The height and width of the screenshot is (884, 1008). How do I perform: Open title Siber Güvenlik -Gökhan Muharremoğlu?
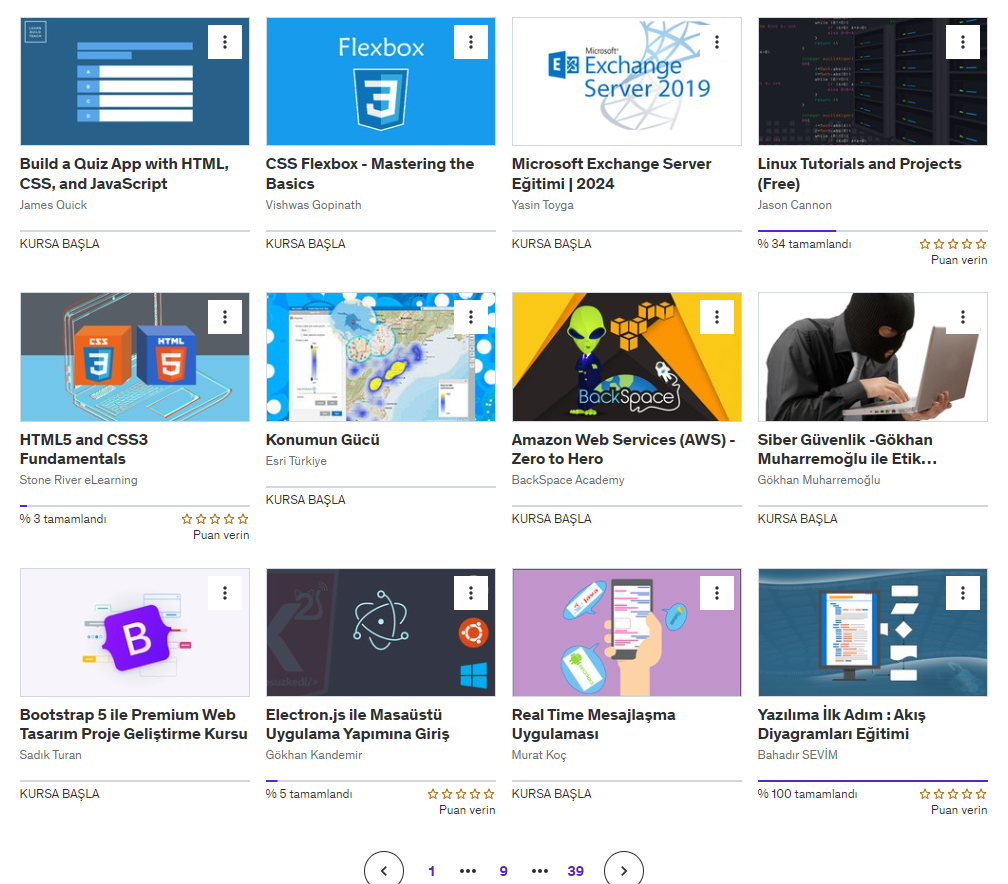click(x=847, y=449)
